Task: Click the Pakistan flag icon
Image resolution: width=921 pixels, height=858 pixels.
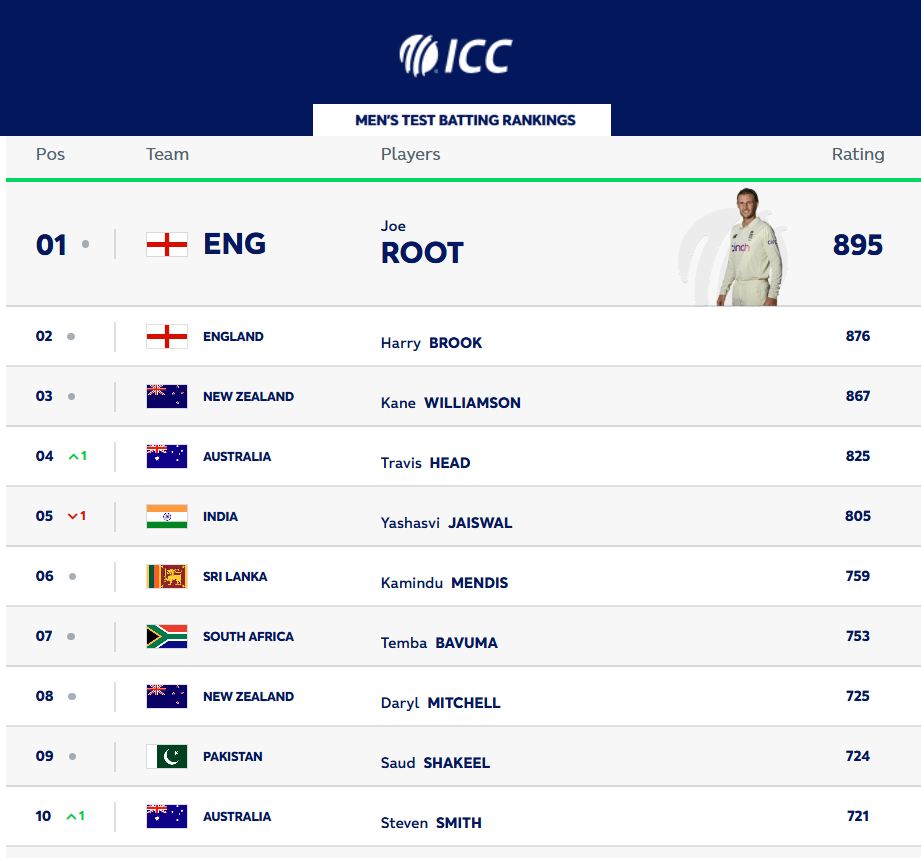Action: click(x=167, y=756)
